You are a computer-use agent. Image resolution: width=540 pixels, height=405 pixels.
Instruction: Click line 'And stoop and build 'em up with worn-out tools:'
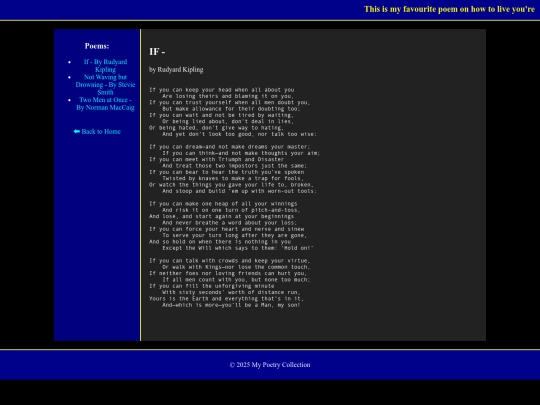pyautogui.click(x=239, y=191)
